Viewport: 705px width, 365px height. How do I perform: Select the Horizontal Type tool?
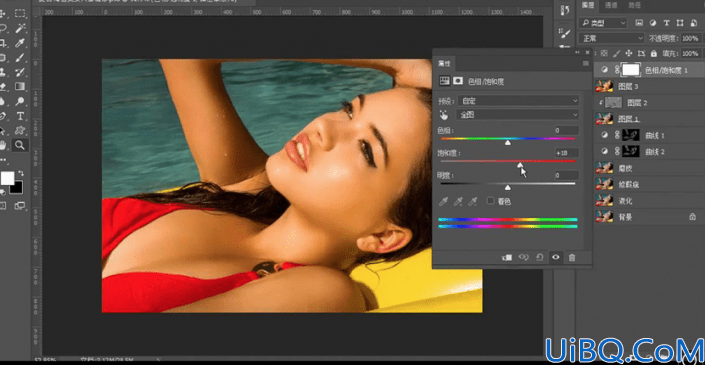pyautogui.click(x=20, y=116)
